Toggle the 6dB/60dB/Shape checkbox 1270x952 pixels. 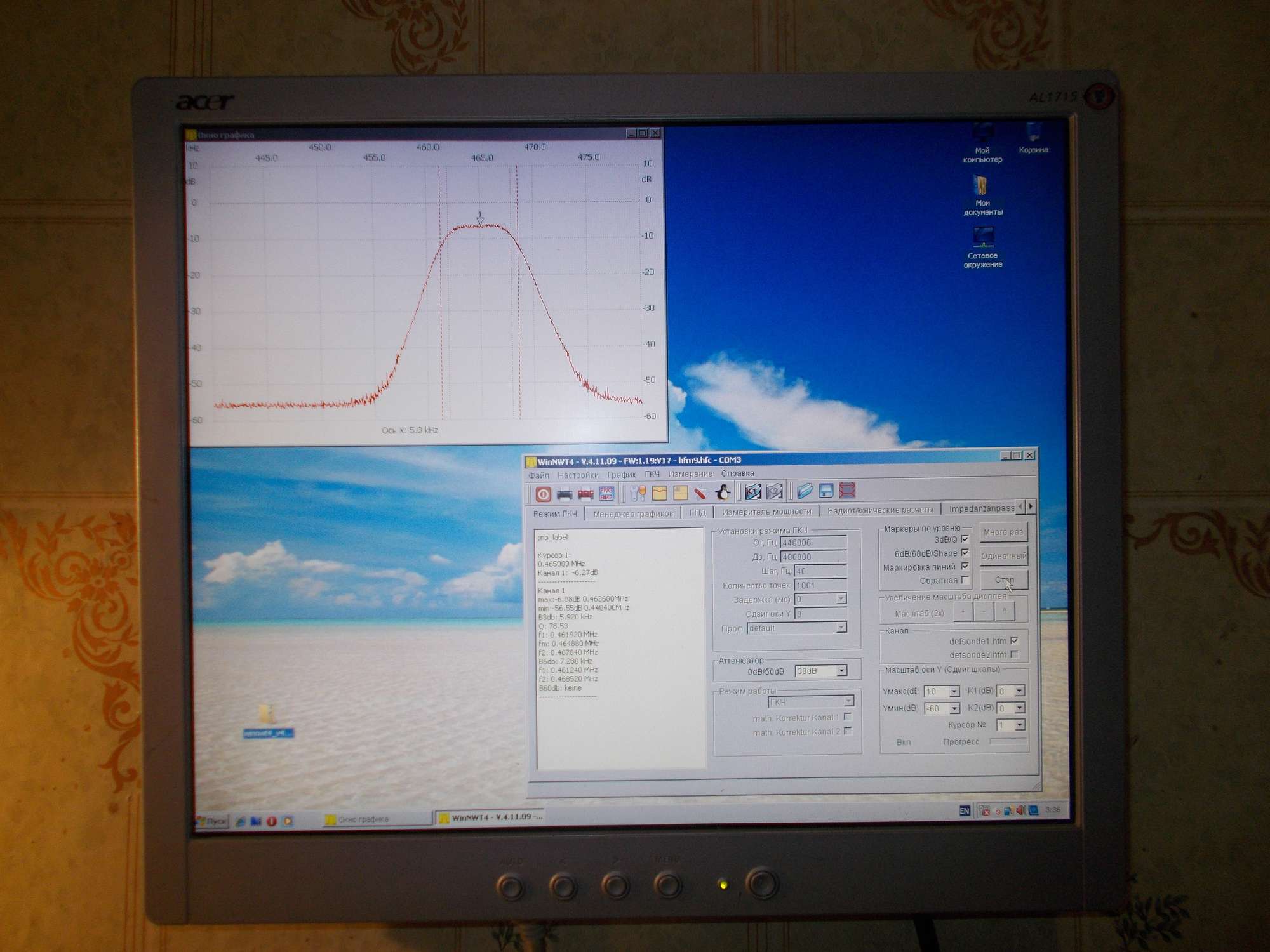[x=965, y=553]
